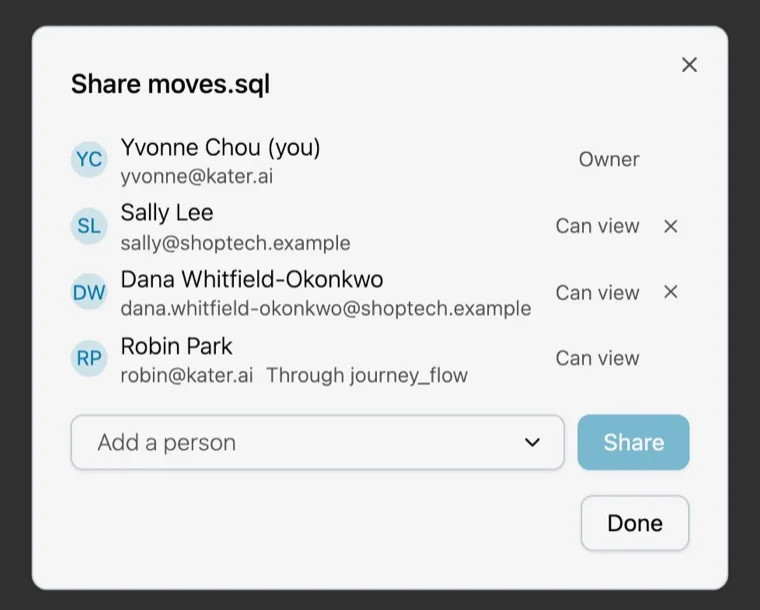The height and width of the screenshot is (610, 760).
Task: Select the email yvonne@kater.ai
Action: coord(197,176)
